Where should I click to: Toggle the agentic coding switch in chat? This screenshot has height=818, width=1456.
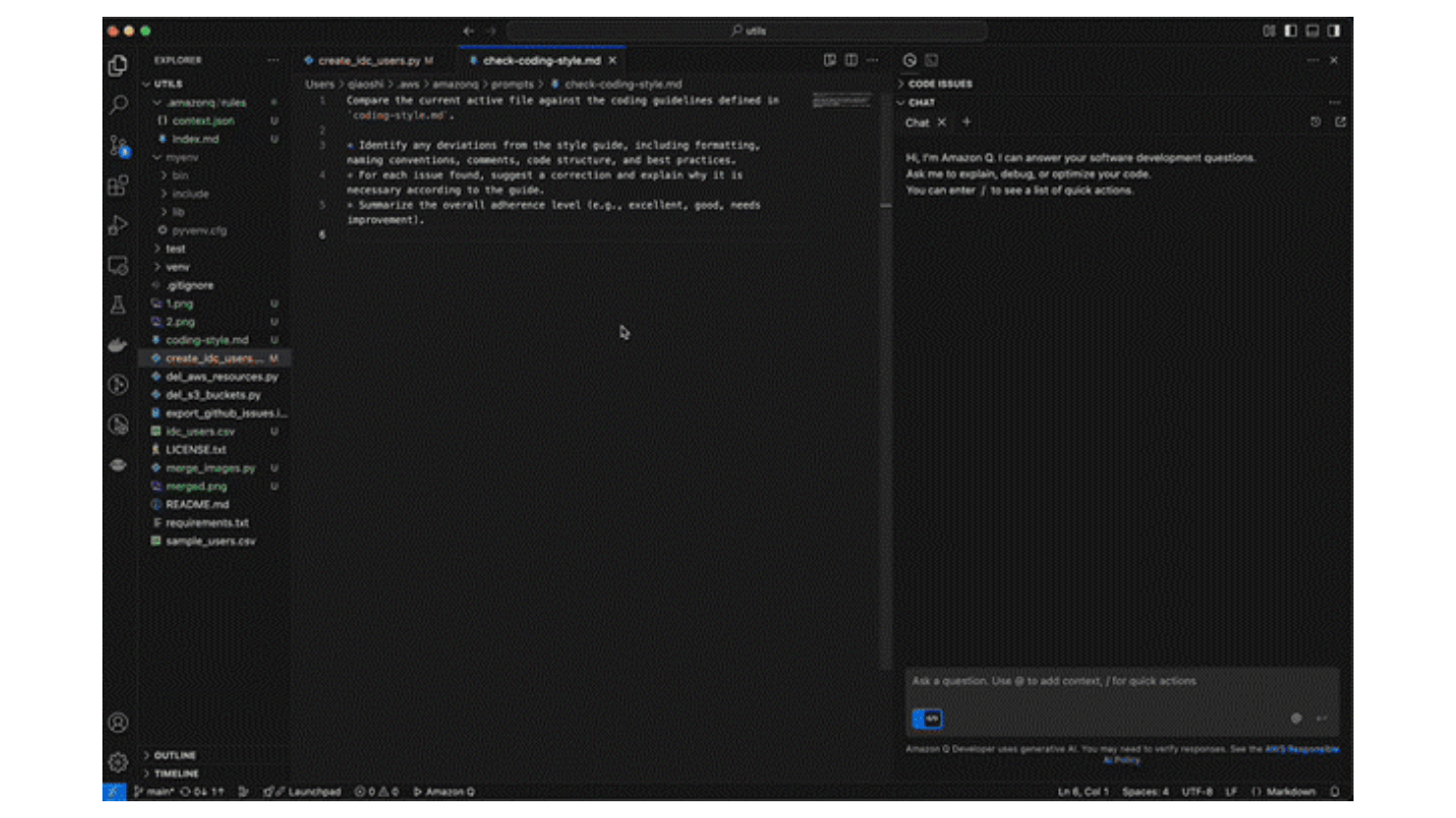tap(927, 718)
